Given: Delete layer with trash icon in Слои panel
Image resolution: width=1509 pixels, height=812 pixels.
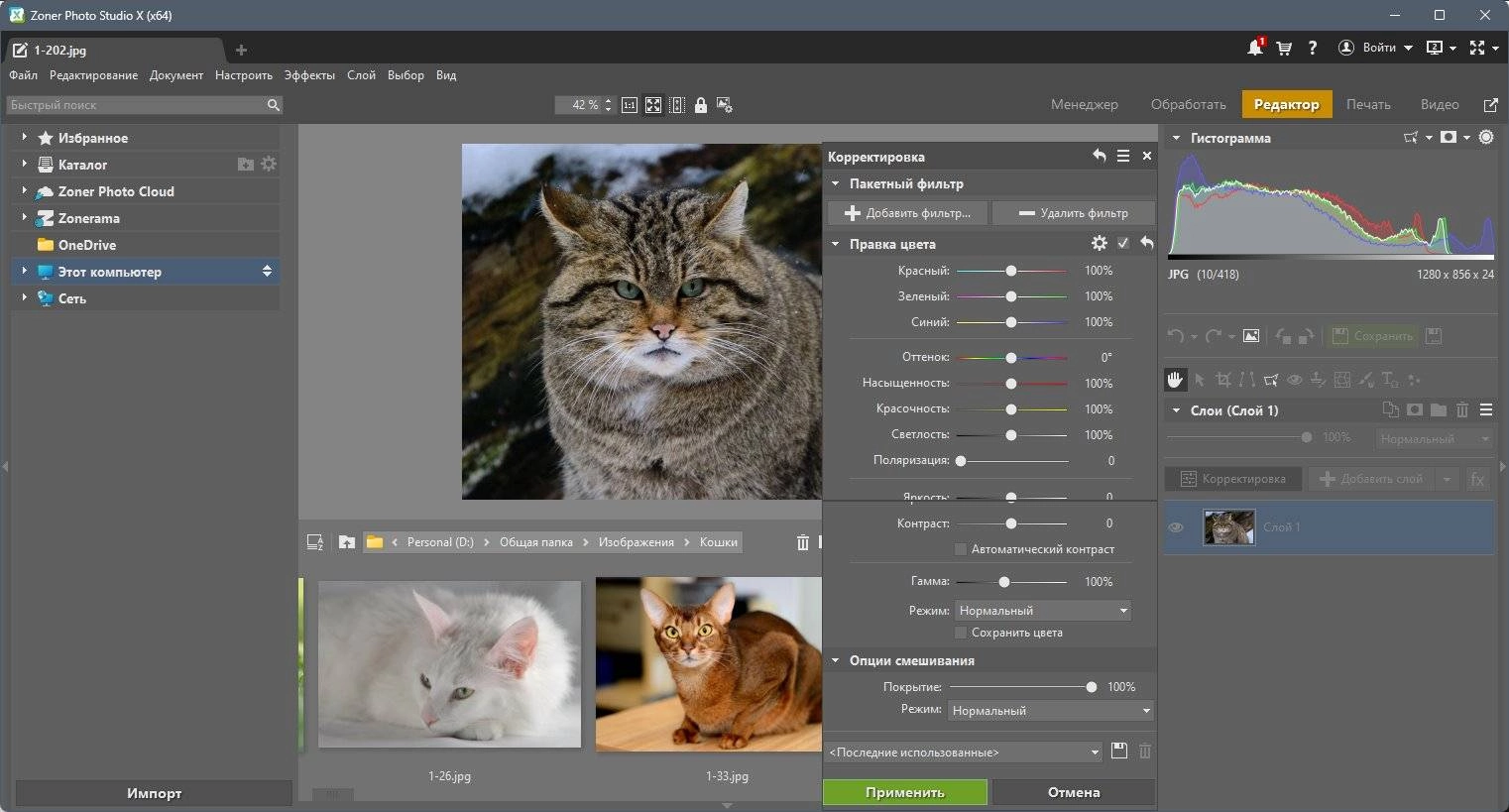Looking at the screenshot, I should (x=1462, y=409).
